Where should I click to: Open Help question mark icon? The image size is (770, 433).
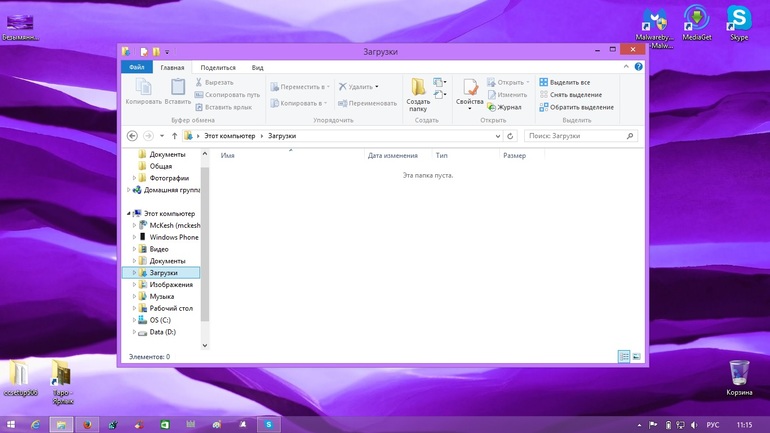click(638, 67)
